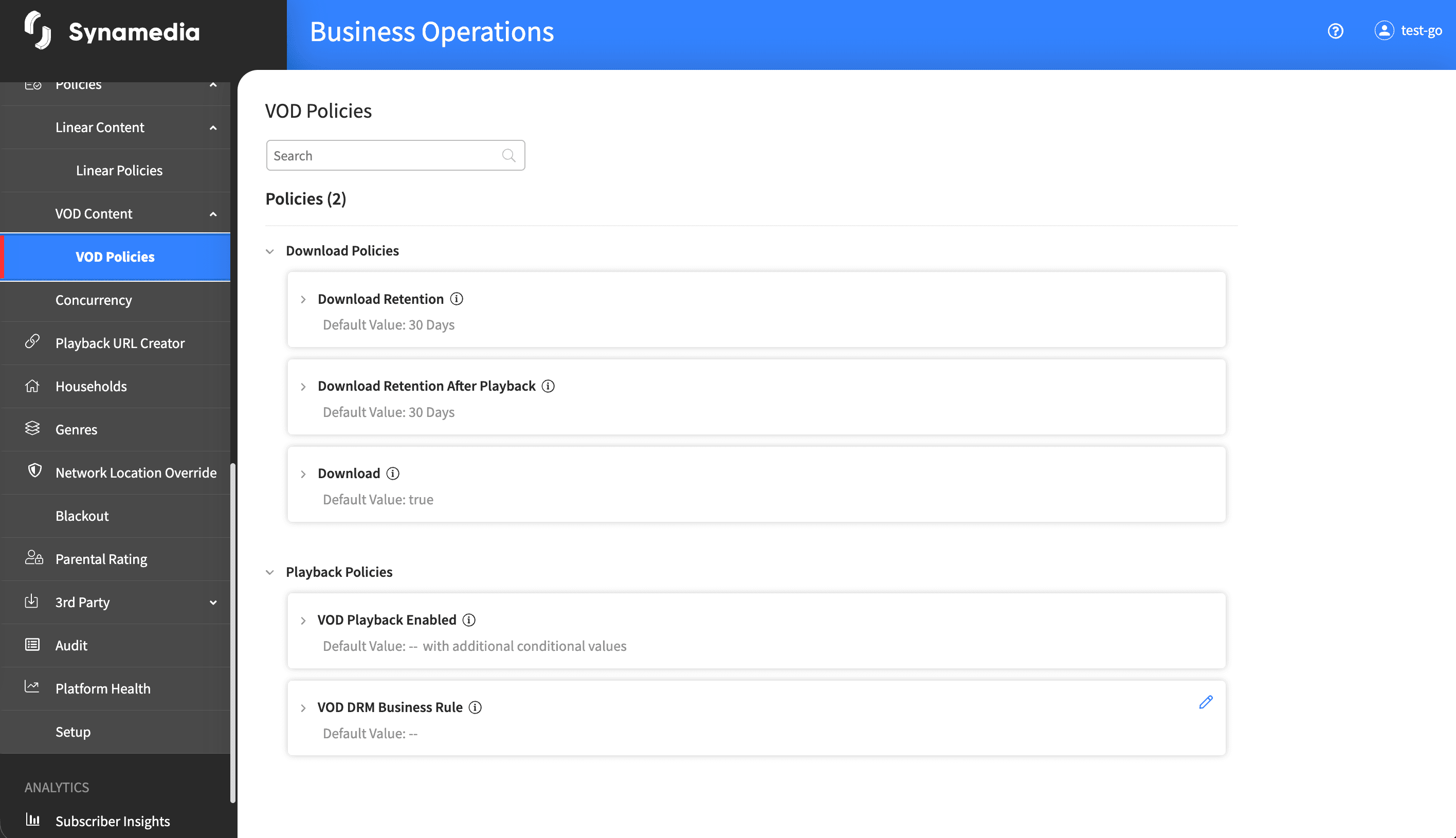Click the Playback URL Creator link icon

click(x=32, y=341)
